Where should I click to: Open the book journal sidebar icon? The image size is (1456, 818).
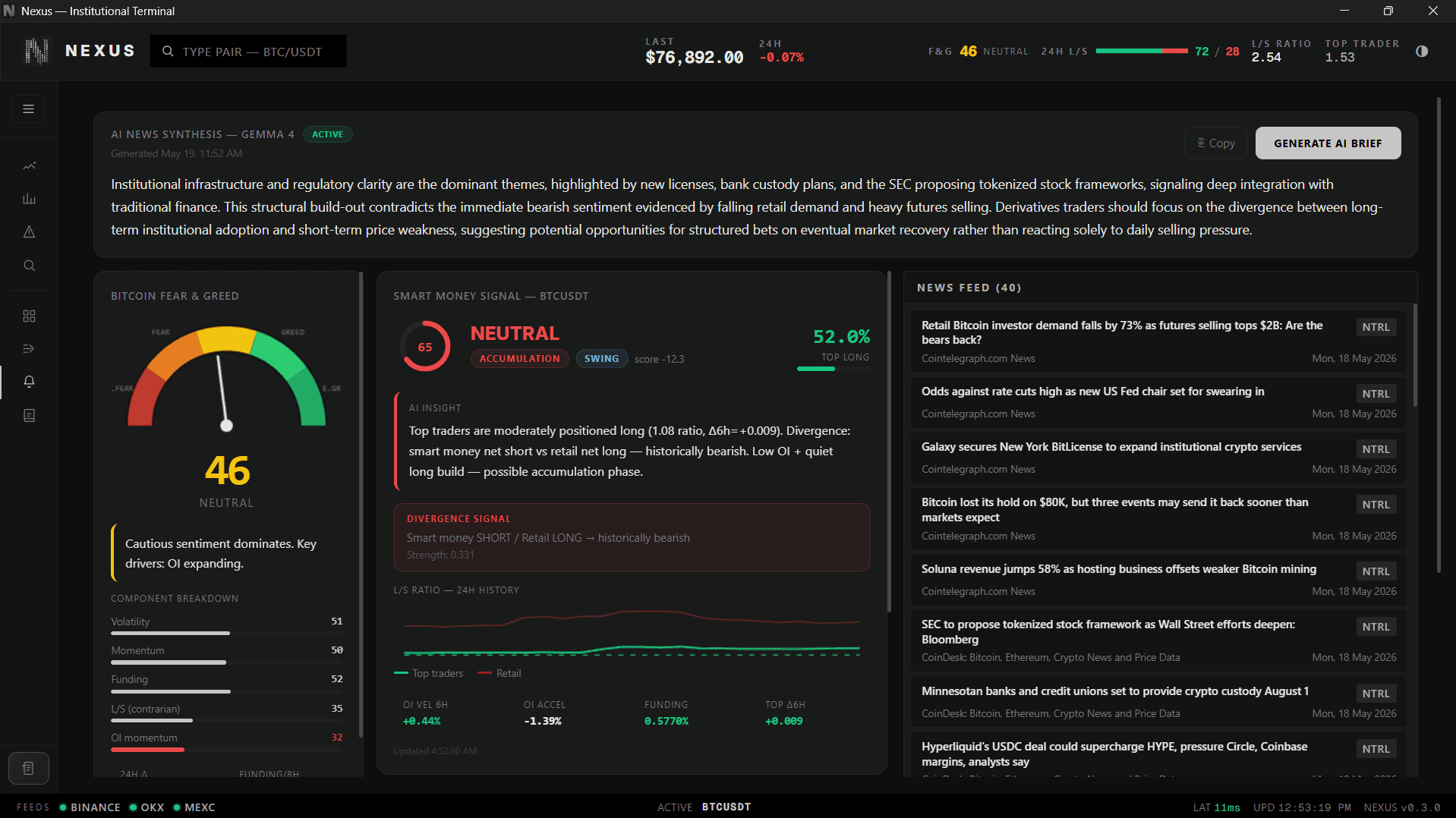pos(29,416)
